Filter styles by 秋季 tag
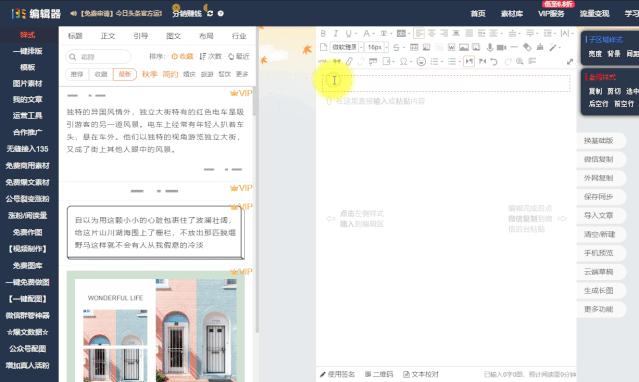The height and width of the screenshot is (382, 639). [x=150, y=74]
